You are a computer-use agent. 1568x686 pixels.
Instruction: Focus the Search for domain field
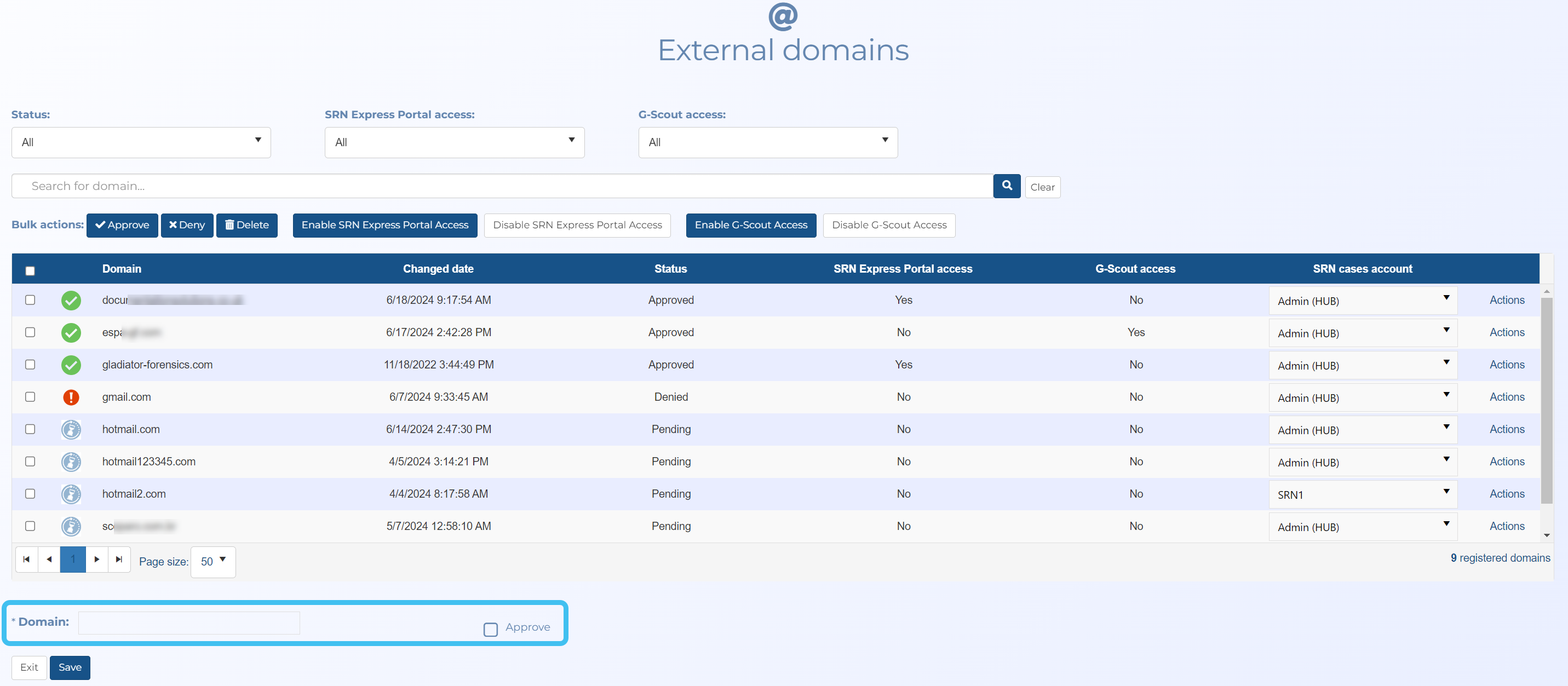click(502, 186)
